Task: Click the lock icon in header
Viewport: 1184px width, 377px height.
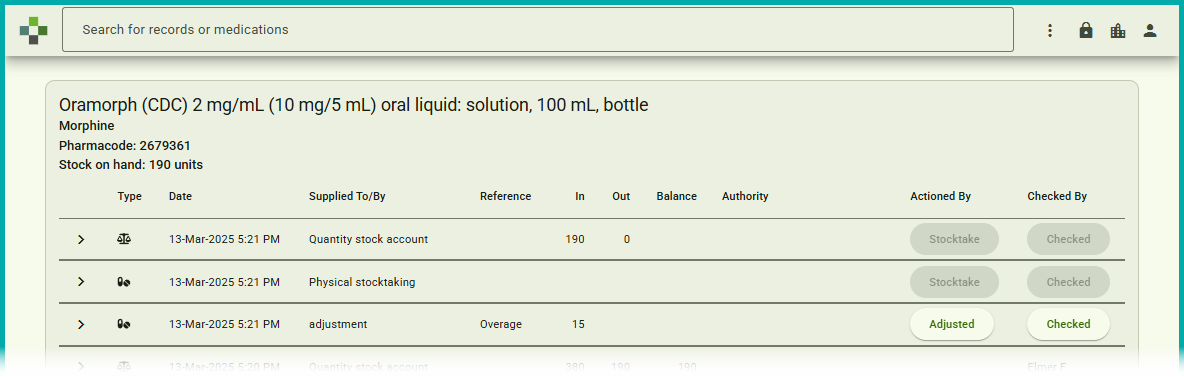Action: pos(1086,30)
